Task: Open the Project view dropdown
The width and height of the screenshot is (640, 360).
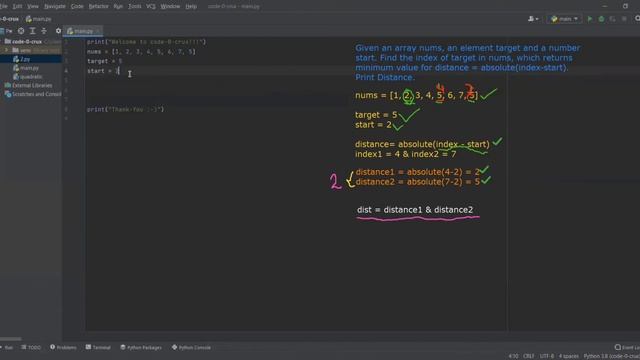Action: [6, 31]
